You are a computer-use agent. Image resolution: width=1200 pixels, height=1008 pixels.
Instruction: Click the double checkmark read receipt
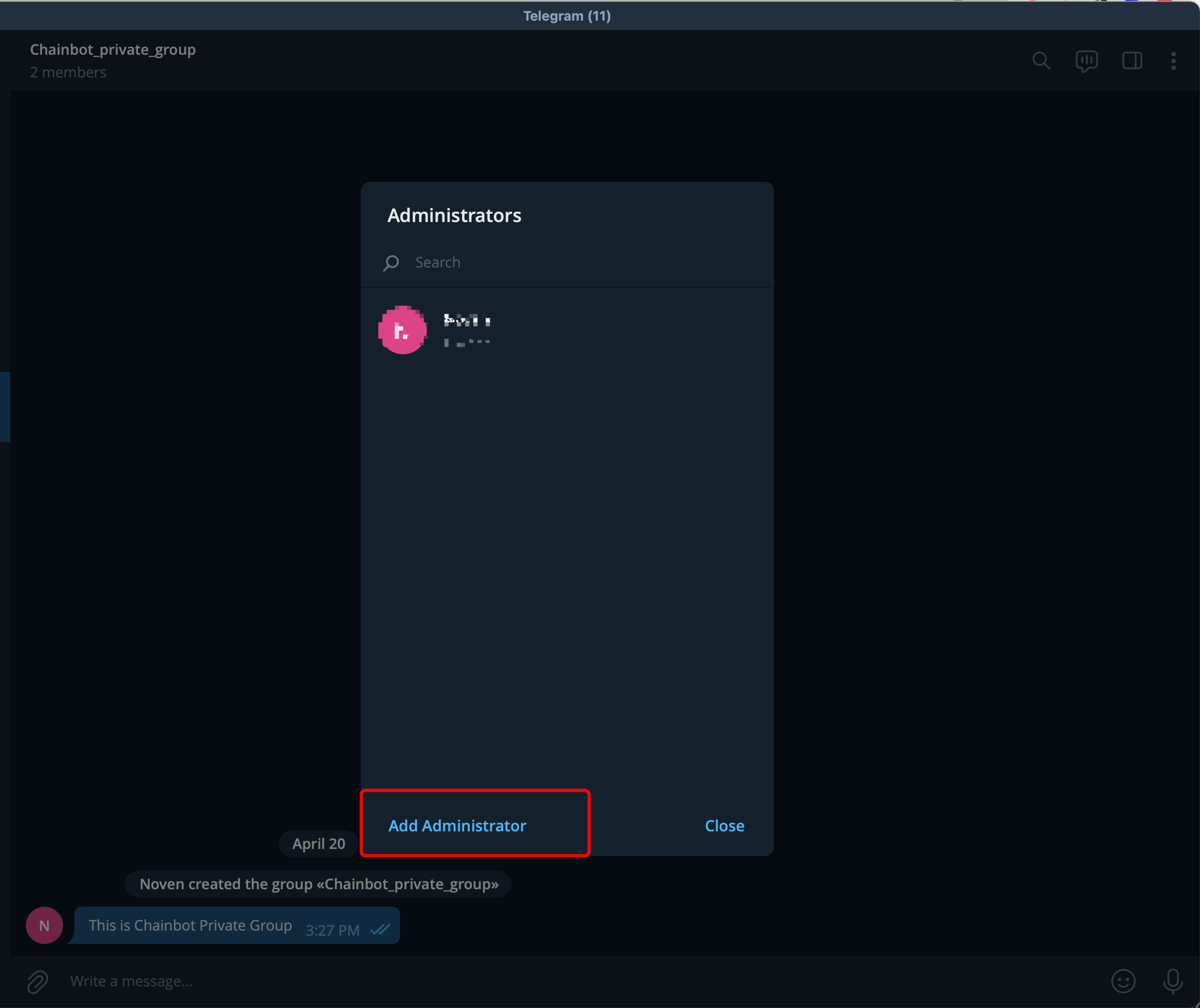tap(380, 930)
